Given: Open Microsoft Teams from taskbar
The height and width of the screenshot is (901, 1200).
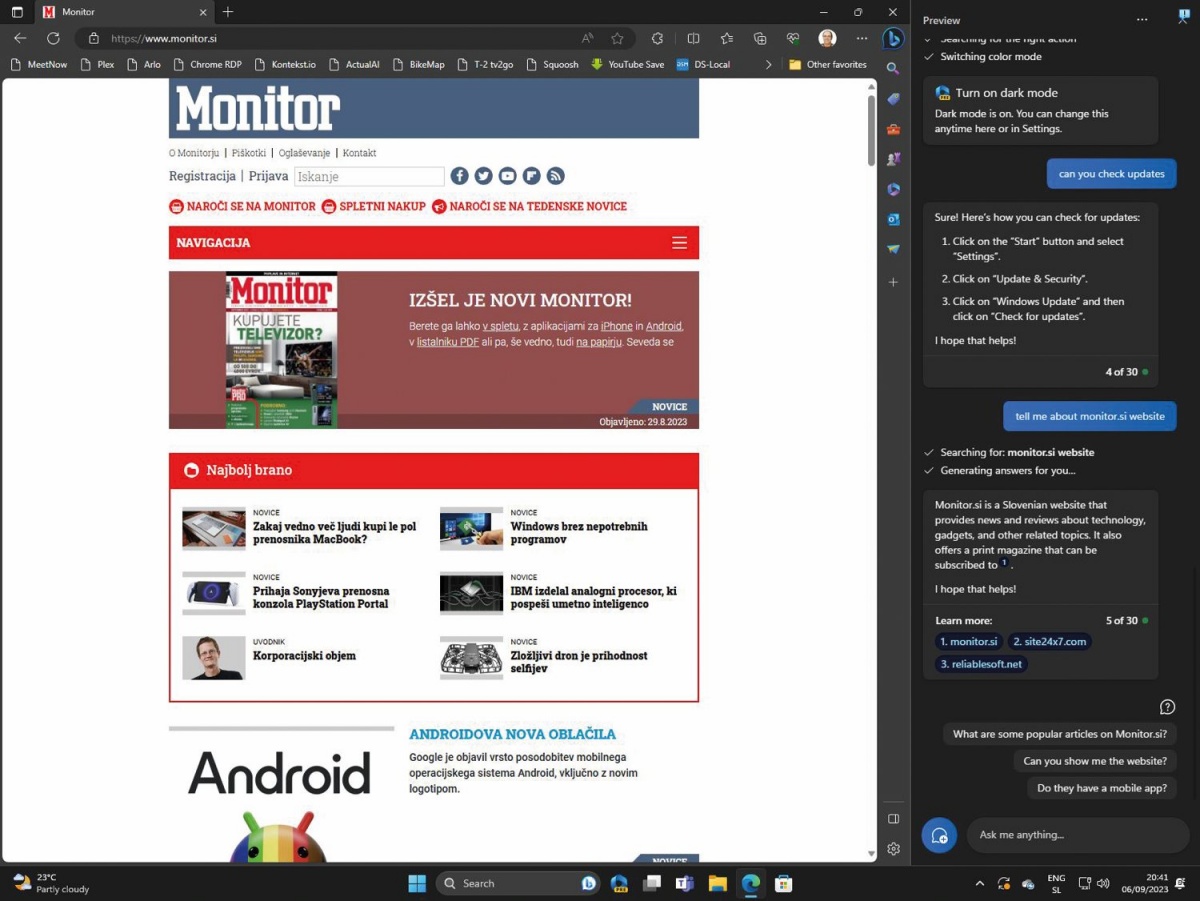Looking at the screenshot, I should click(x=684, y=884).
